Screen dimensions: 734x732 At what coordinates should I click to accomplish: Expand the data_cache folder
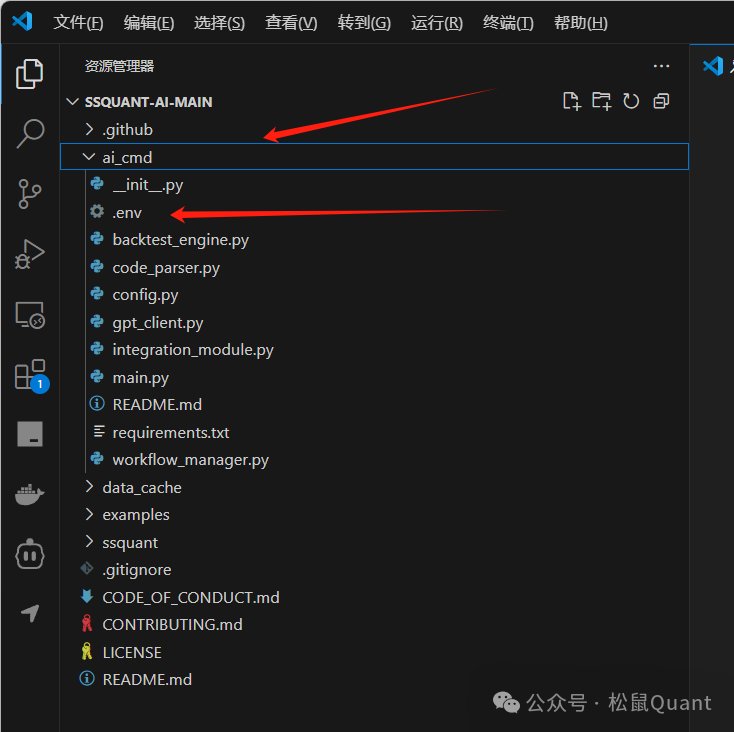141,488
